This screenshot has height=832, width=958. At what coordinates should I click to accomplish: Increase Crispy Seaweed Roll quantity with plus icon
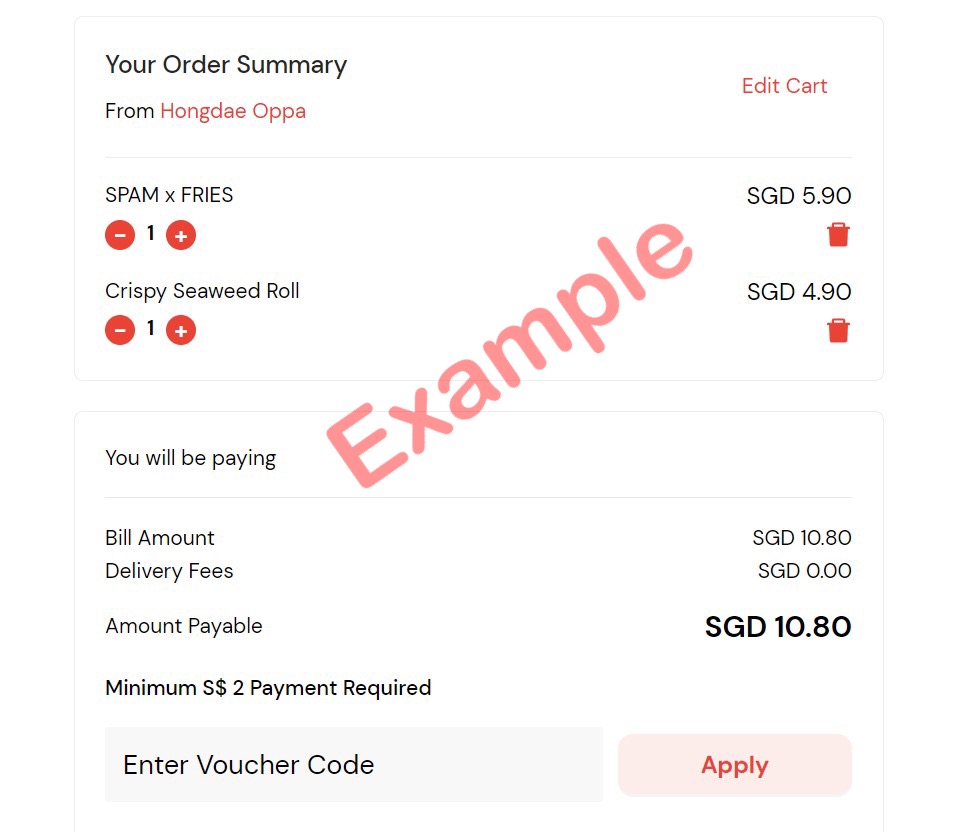click(x=181, y=330)
